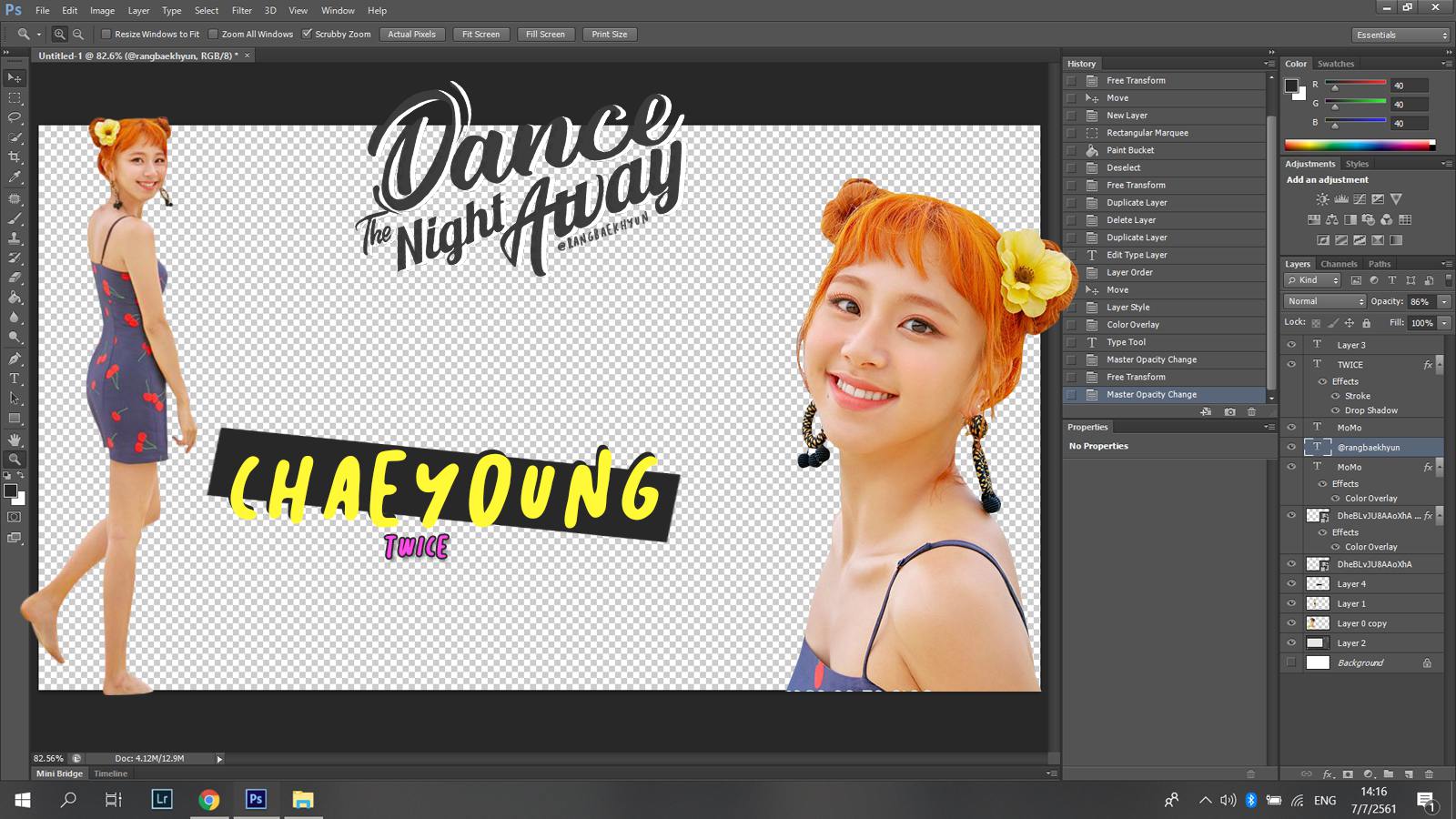Hide Layer 4 with its eye icon

1290,584
